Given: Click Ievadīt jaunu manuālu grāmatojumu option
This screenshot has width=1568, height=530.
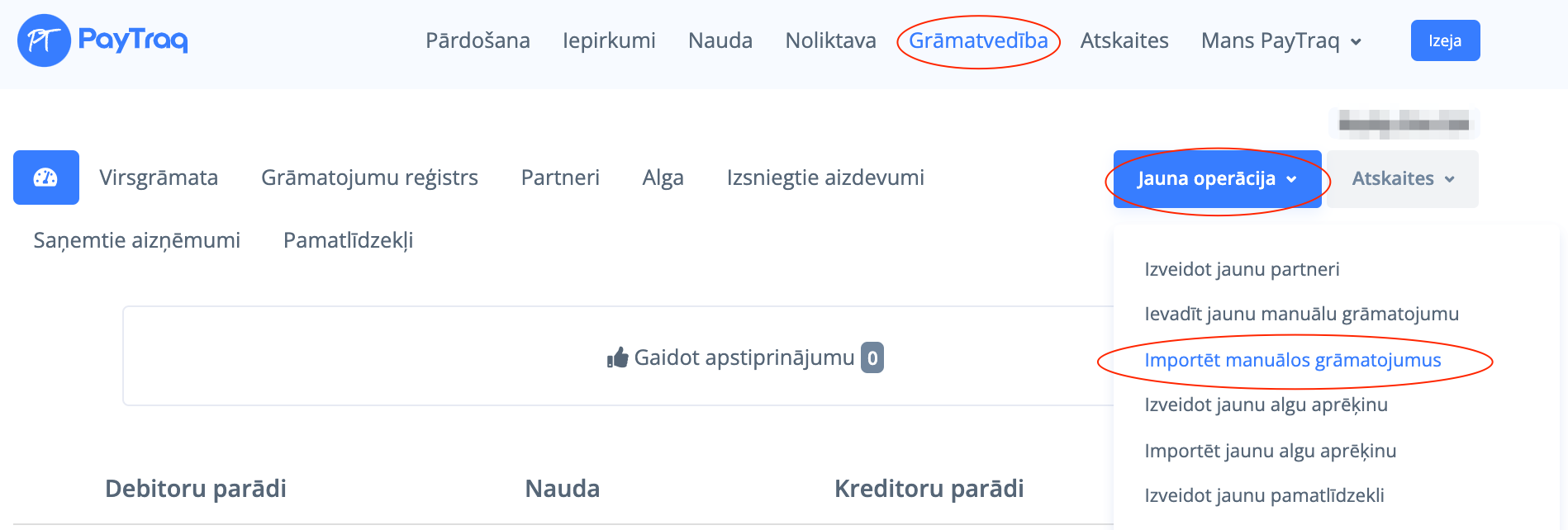Looking at the screenshot, I should tap(1301, 314).
